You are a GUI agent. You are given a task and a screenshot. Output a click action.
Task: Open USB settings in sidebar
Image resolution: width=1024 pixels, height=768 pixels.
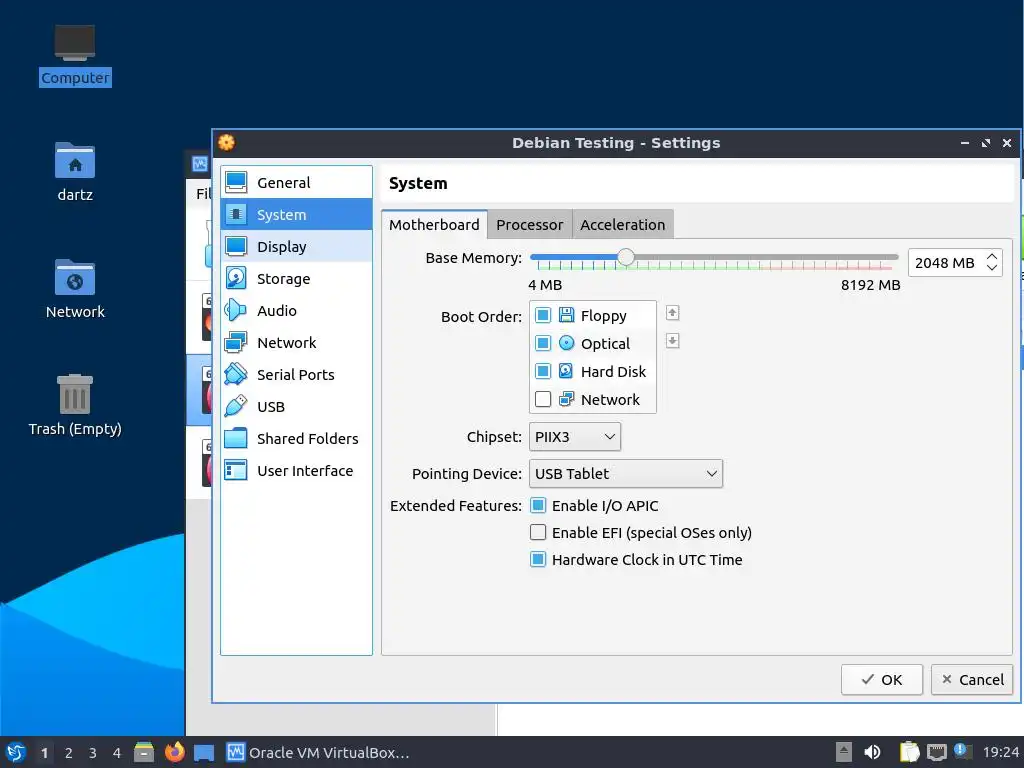(x=296, y=406)
